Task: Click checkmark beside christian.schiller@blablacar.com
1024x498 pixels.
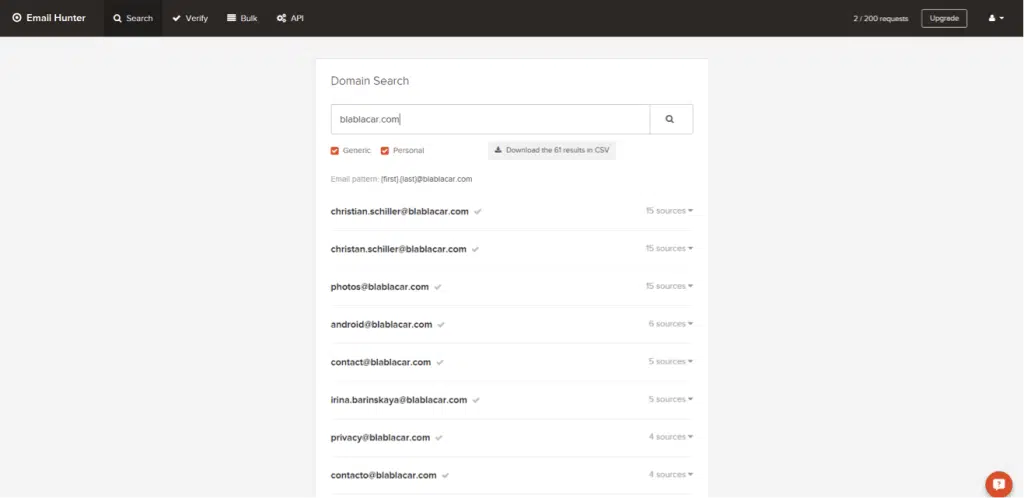Action: pos(478,212)
